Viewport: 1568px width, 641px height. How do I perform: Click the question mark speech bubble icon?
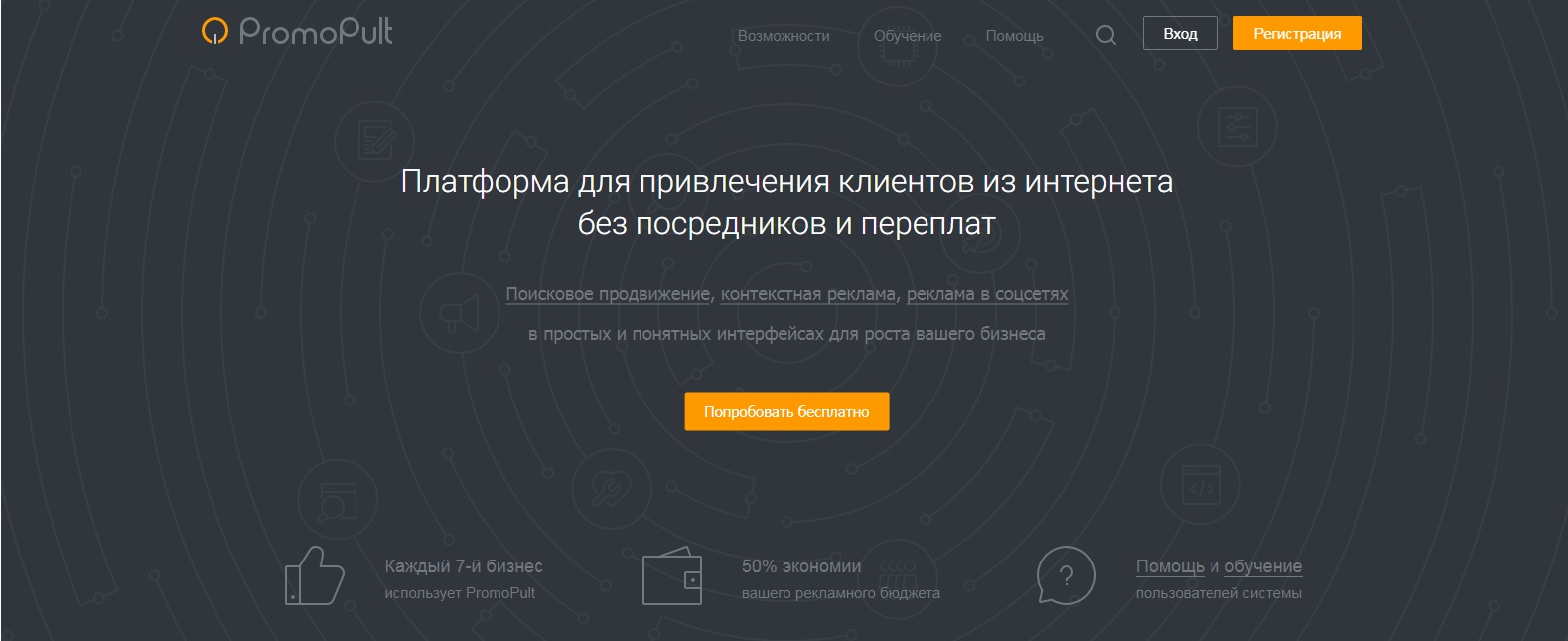1066,576
